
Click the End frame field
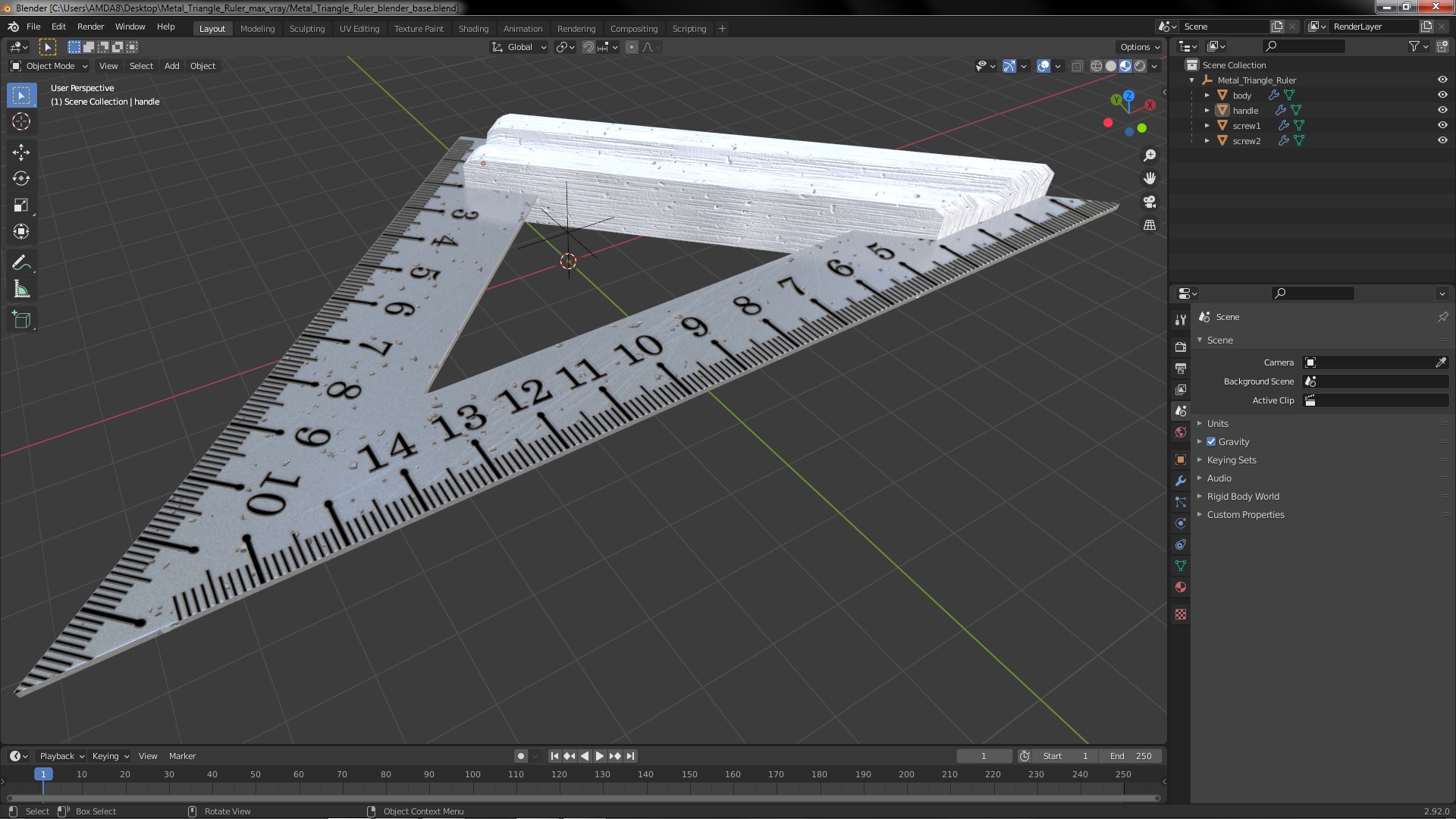coord(1131,756)
